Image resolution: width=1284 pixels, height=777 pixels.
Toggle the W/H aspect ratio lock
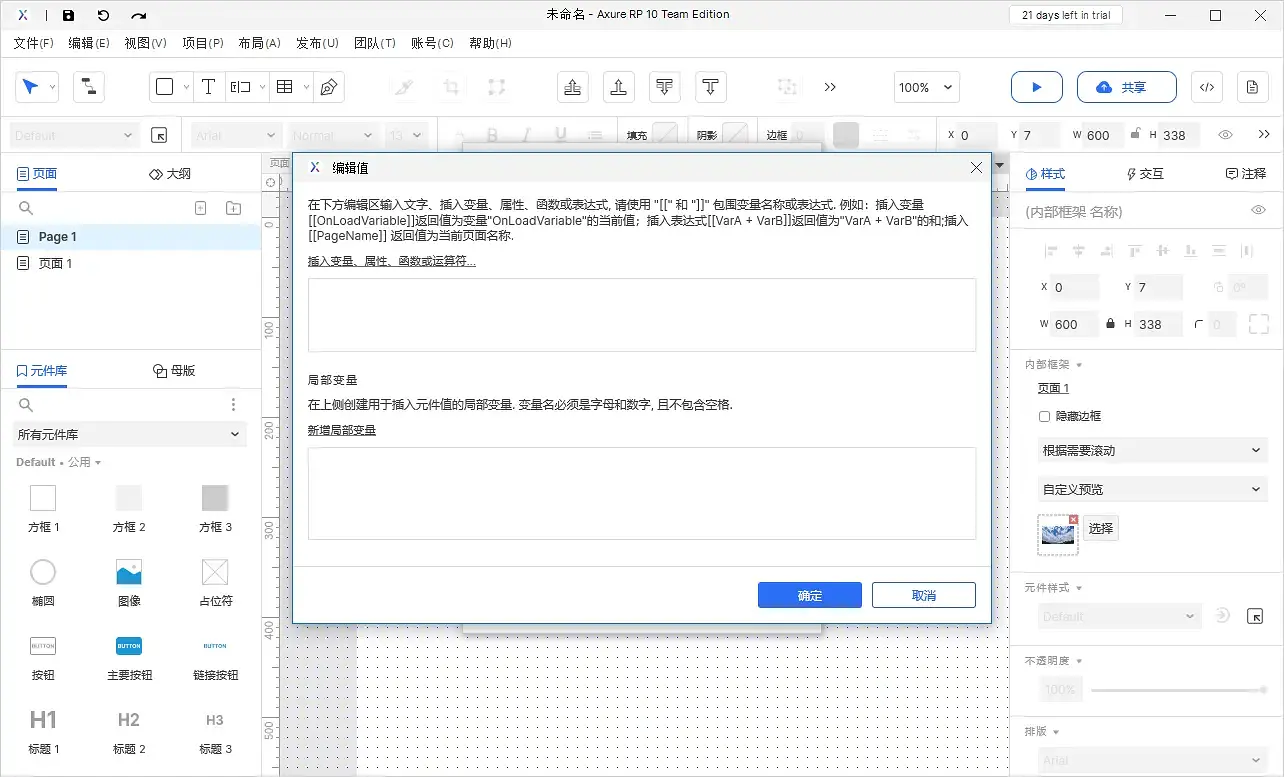1110,323
